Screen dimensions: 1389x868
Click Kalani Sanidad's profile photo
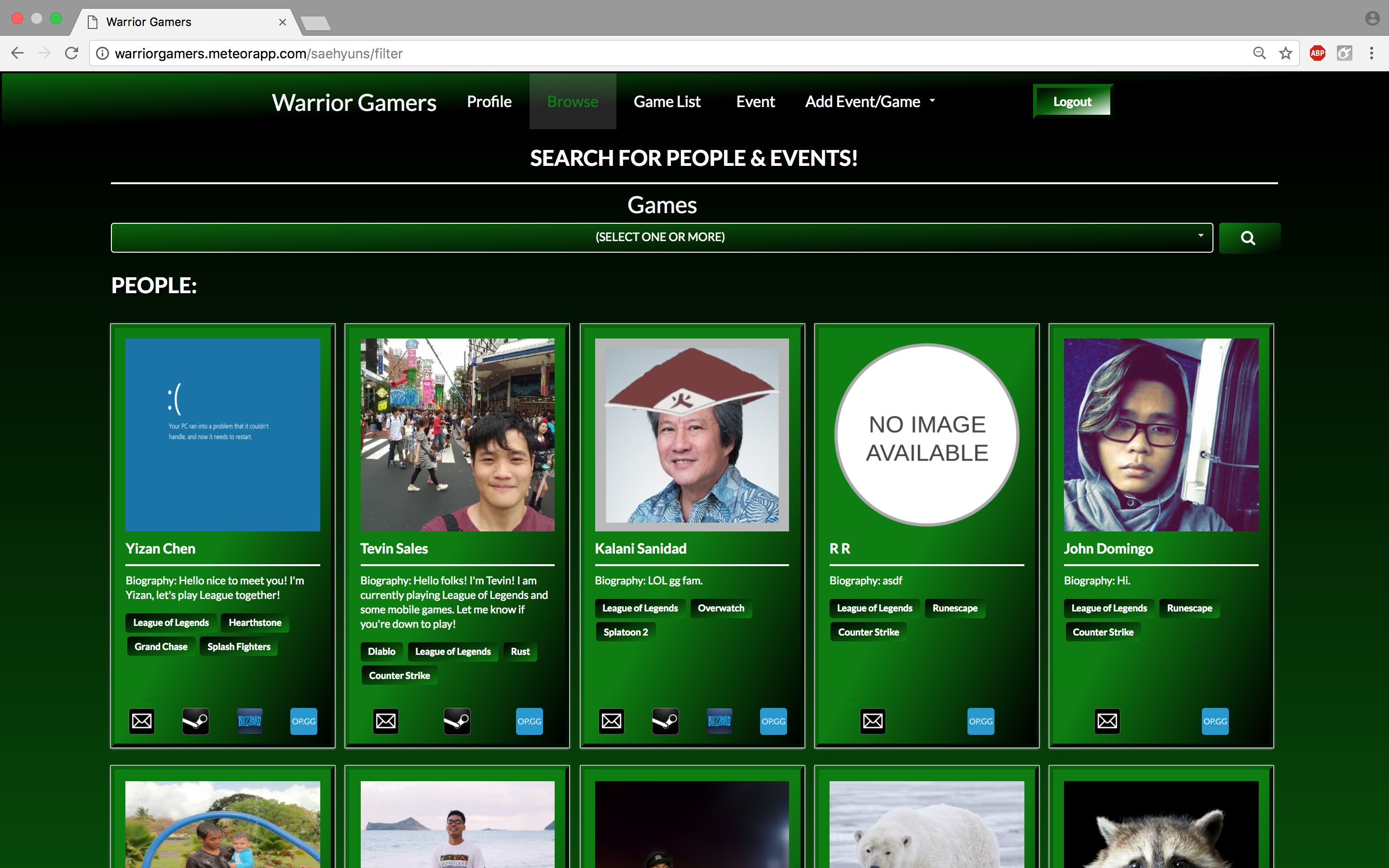click(692, 434)
